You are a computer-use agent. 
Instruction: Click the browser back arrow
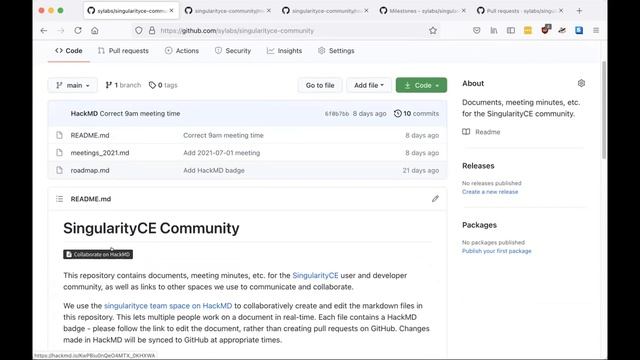(x=44, y=31)
